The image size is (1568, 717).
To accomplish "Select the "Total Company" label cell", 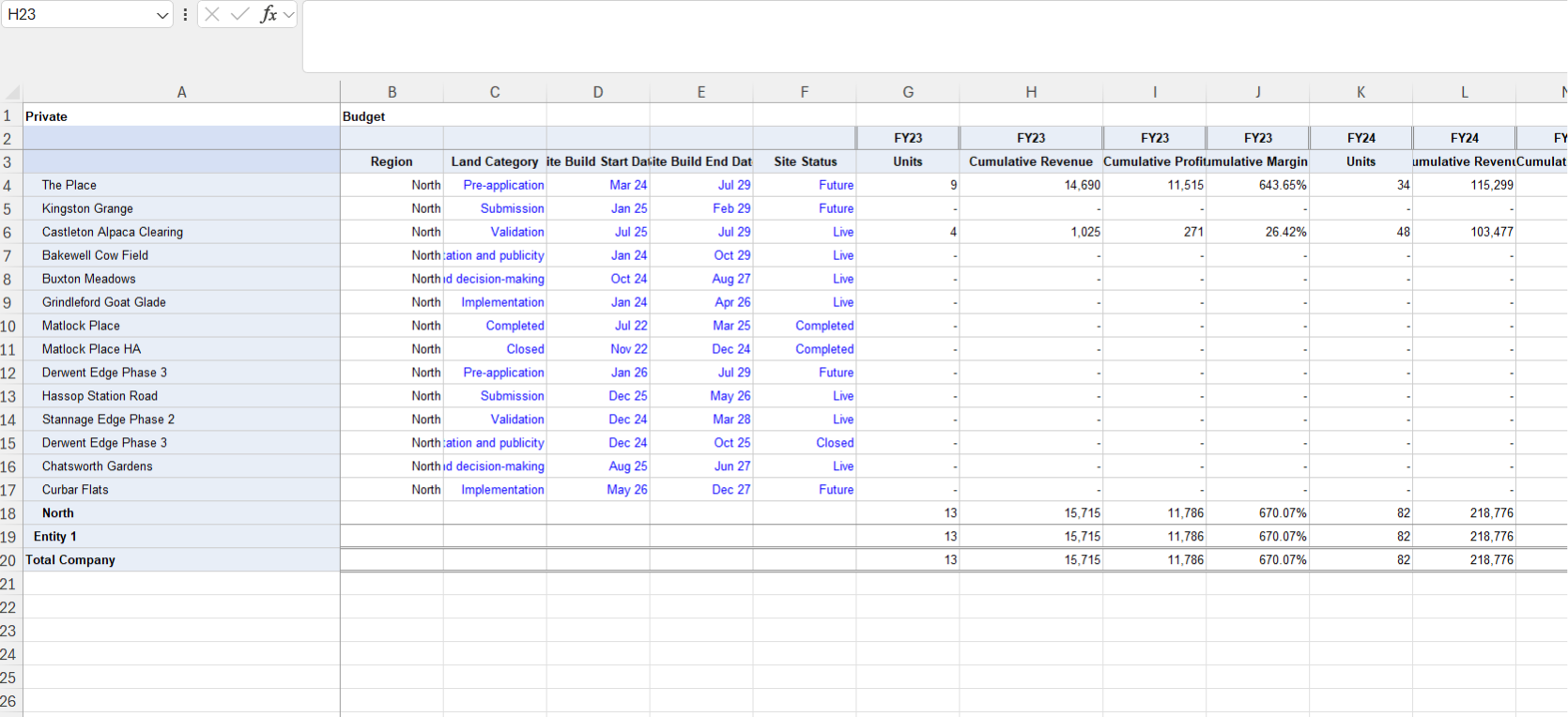I will point(181,560).
